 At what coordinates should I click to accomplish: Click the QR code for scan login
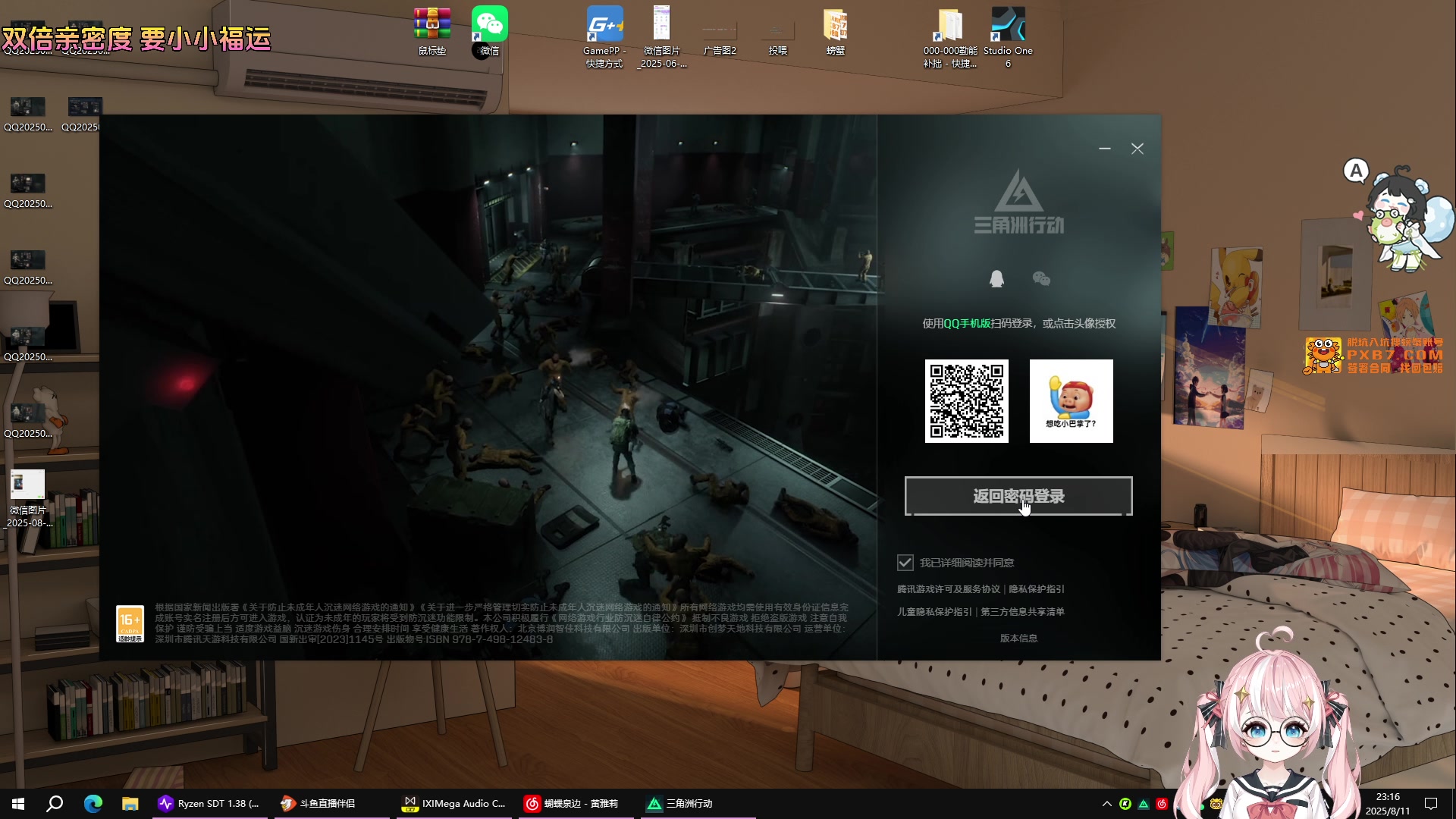pyautogui.click(x=967, y=401)
